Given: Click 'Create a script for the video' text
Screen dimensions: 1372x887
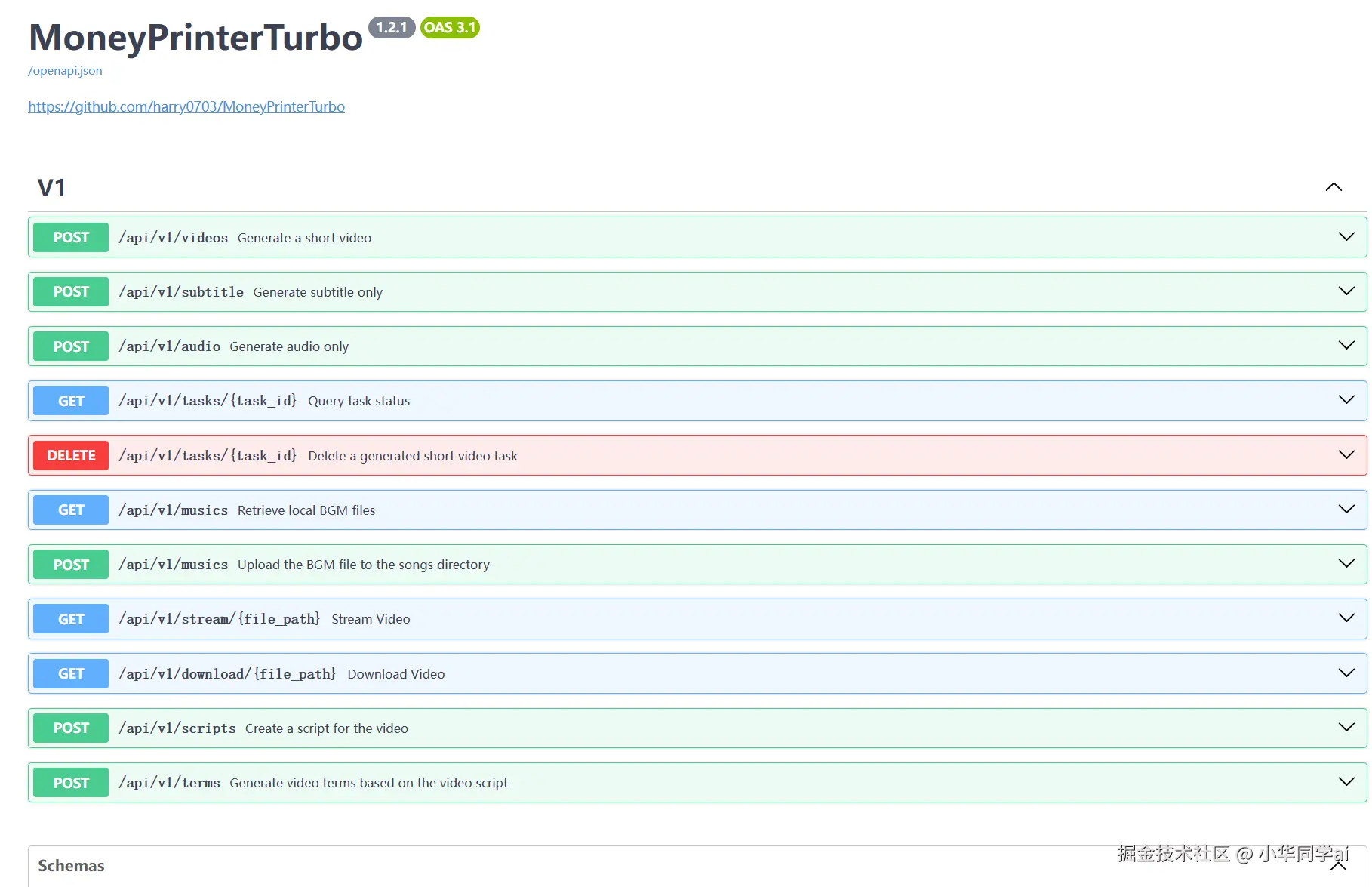Looking at the screenshot, I should click(x=327, y=728).
